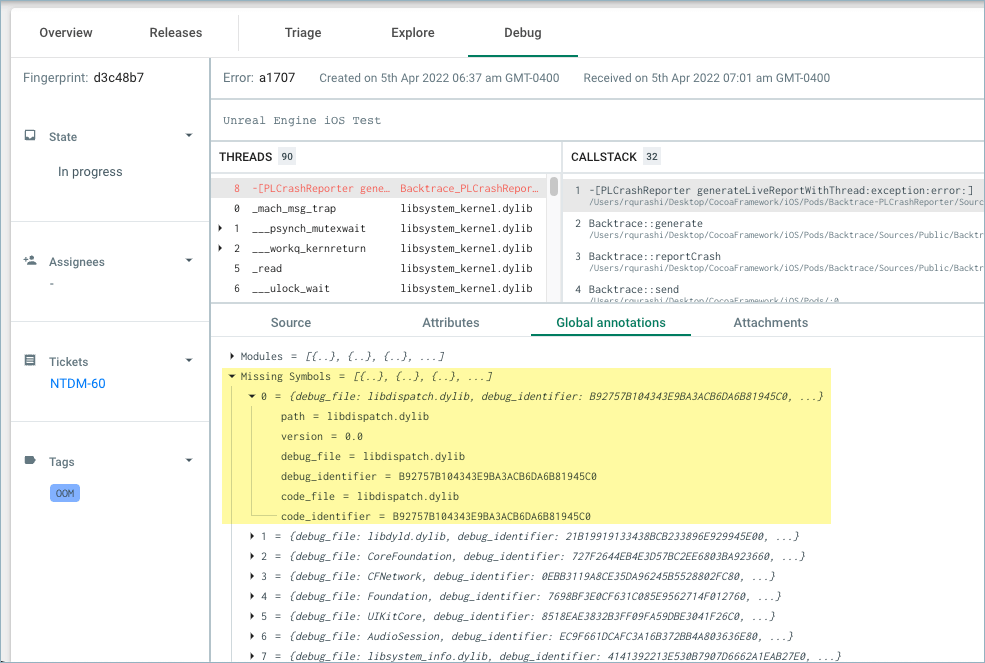This screenshot has width=985, height=663.
Task: Expand the Modules annotation node
Action: point(232,356)
